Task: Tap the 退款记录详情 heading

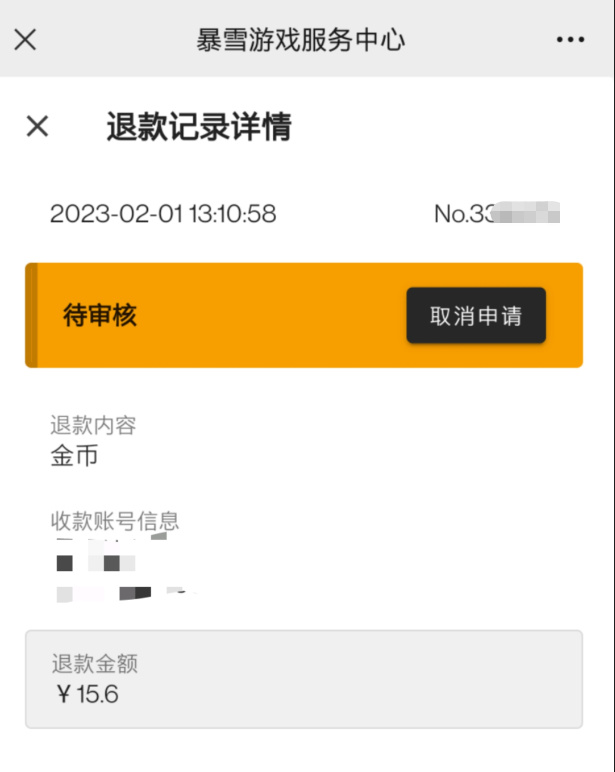Action: click(x=199, y=127)
